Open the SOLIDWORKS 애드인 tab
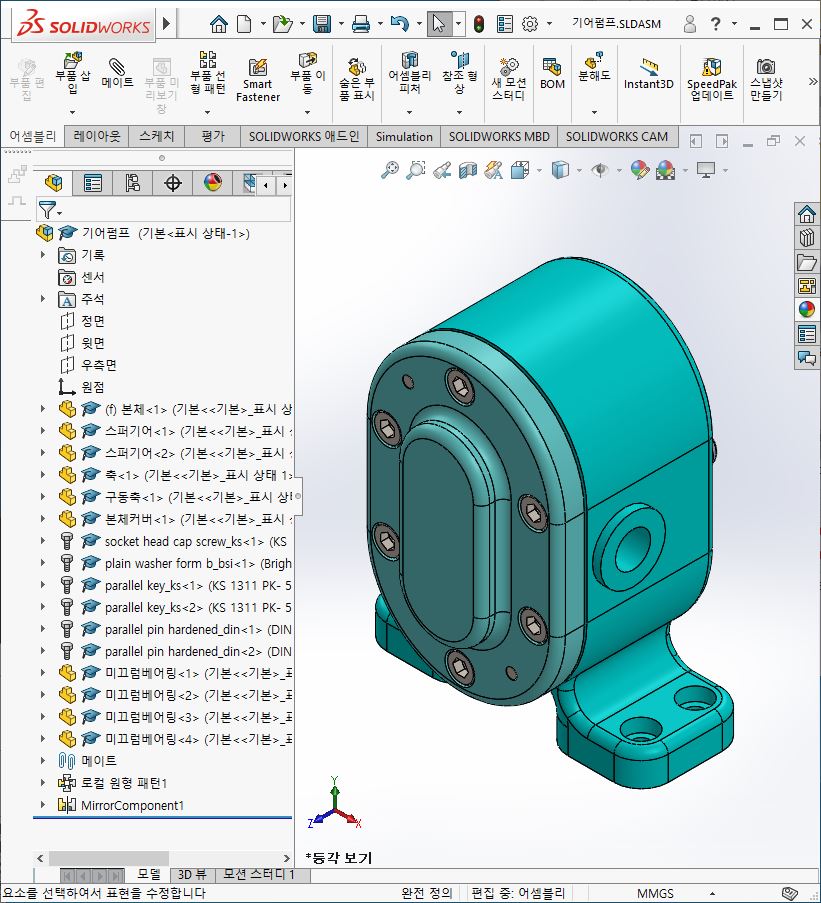 click(x=303, y=136)
